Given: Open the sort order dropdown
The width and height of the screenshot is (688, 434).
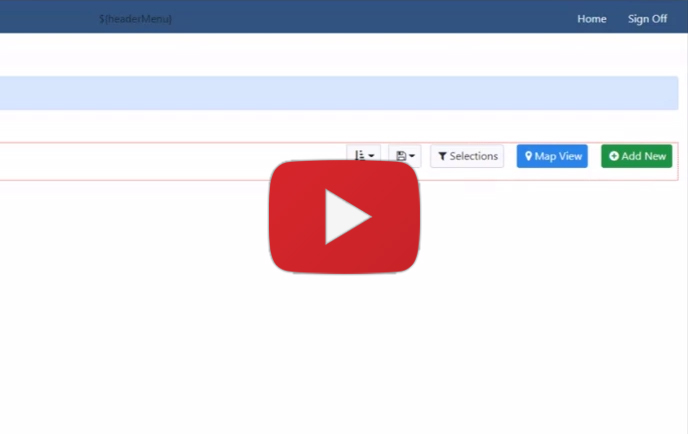Looking at the screenshot, I should (364, 156).
